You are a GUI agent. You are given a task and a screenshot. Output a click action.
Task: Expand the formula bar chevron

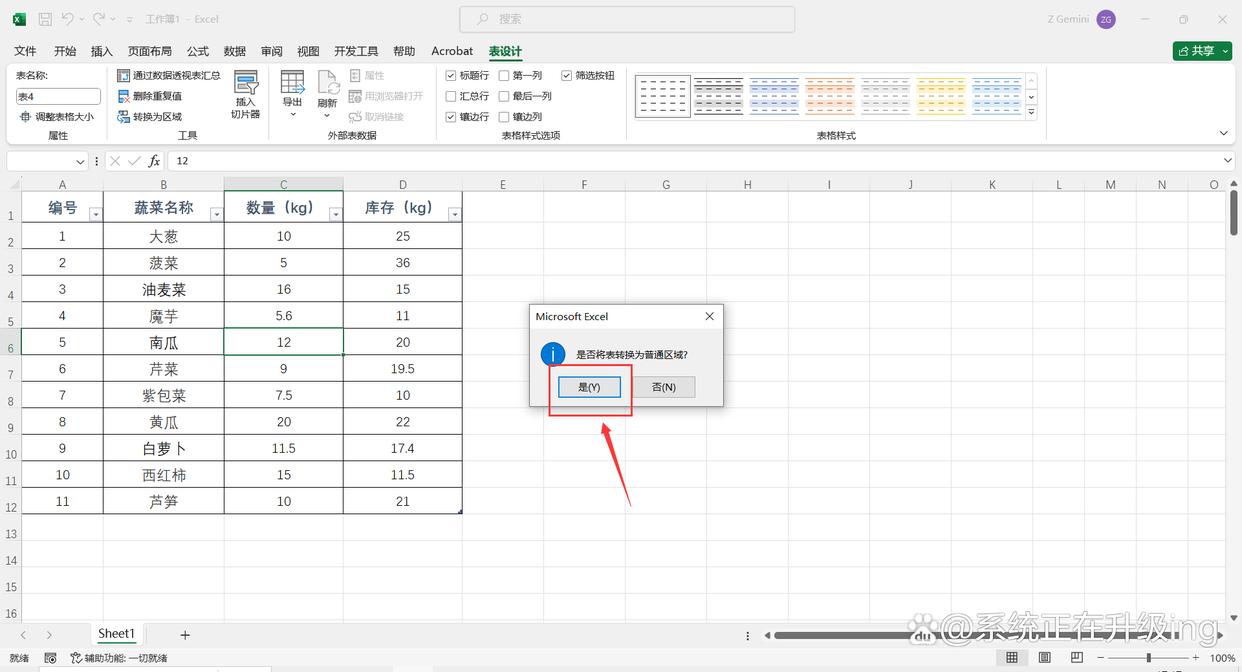click(1229, 161)
